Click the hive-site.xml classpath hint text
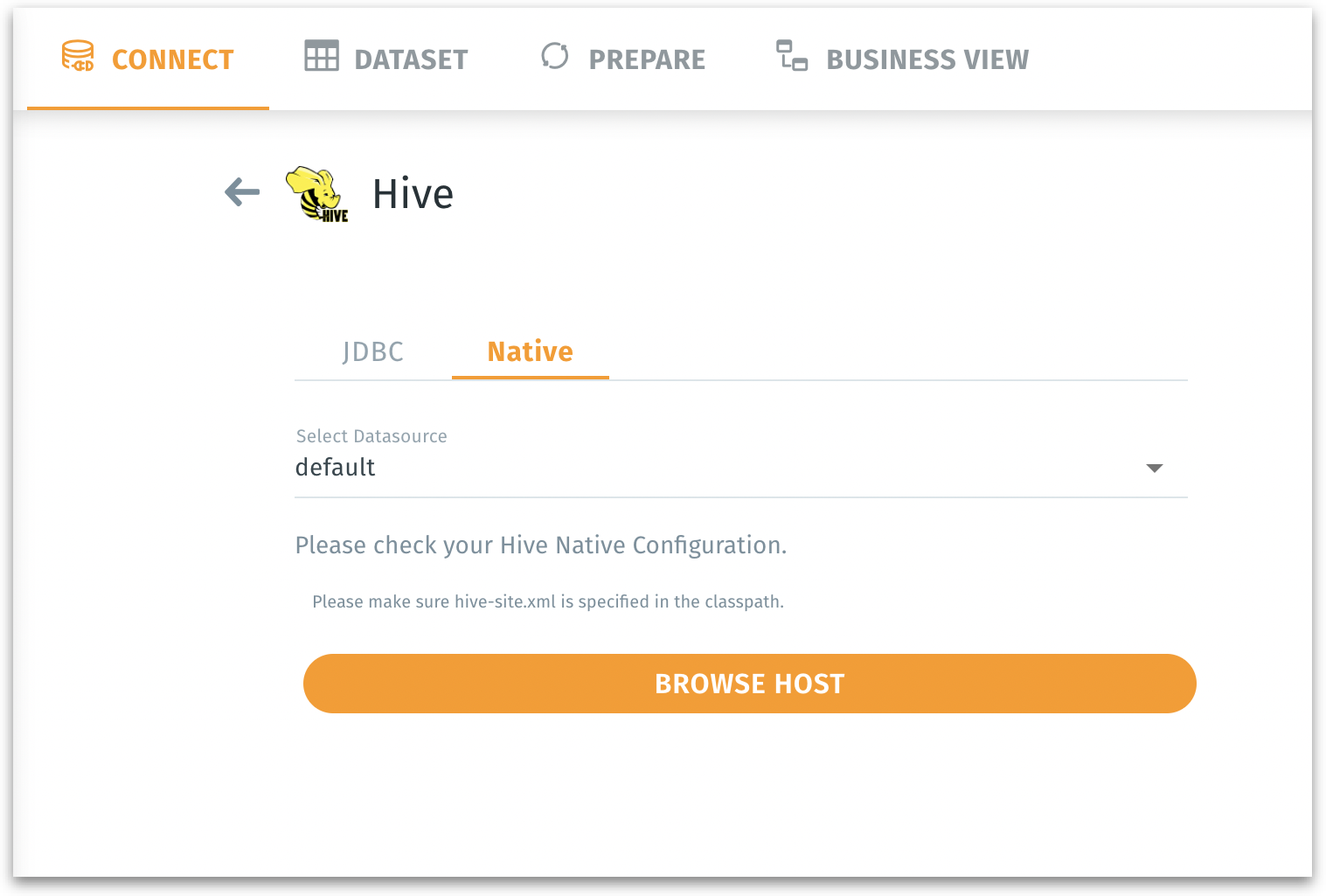The image size is (1326, 896). pyautogui.click(x=548, y=601)
